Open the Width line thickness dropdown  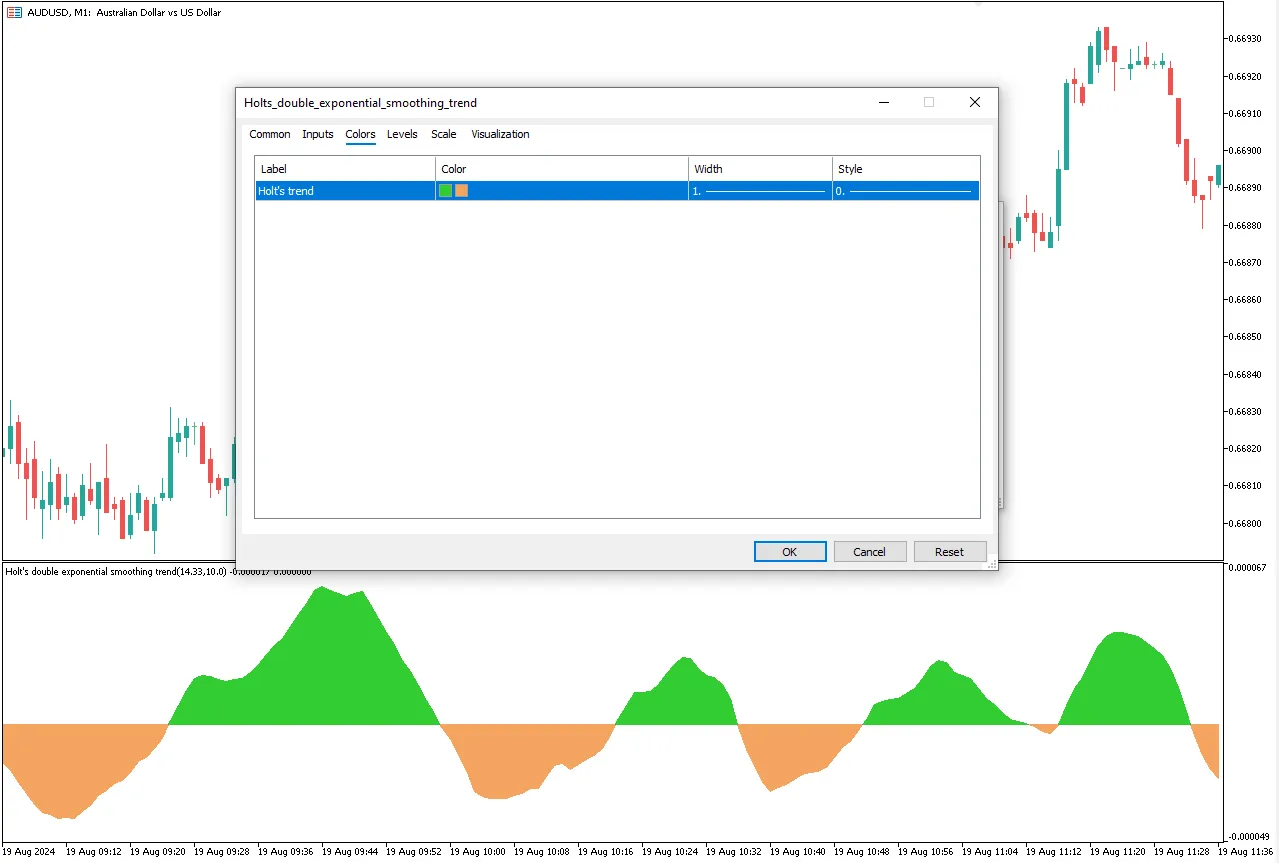click(x=760, y=191)
